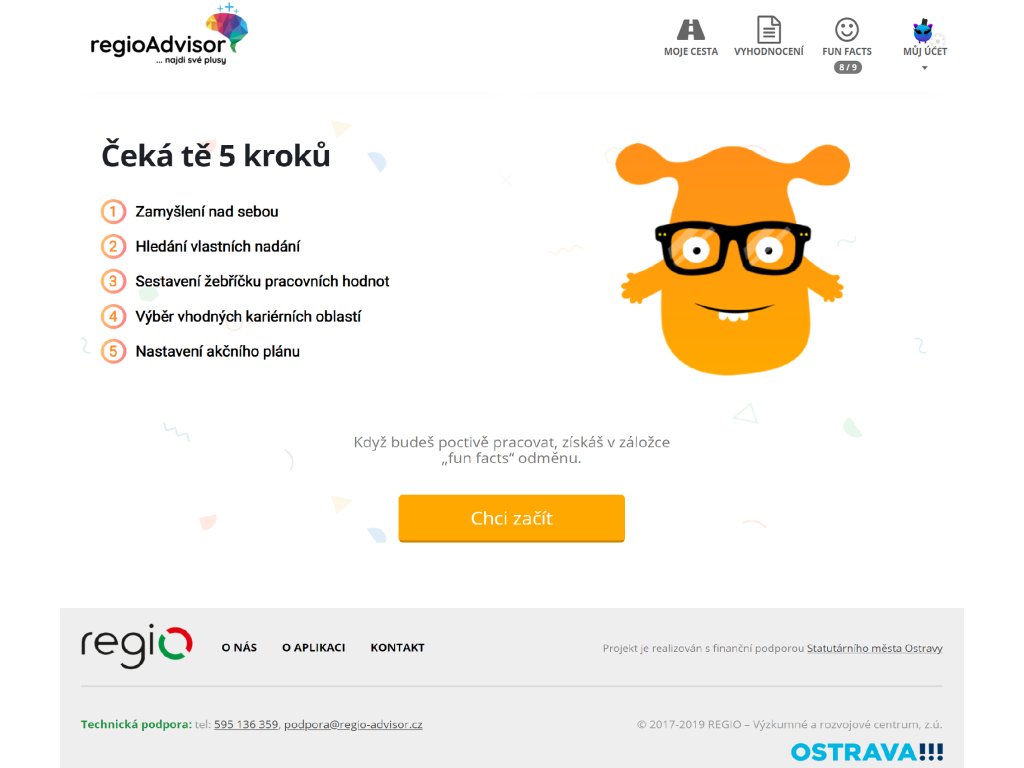Click the 8/9 Fun Facts badge
This screenshot has width=1024, height=768.
[848, 67]
